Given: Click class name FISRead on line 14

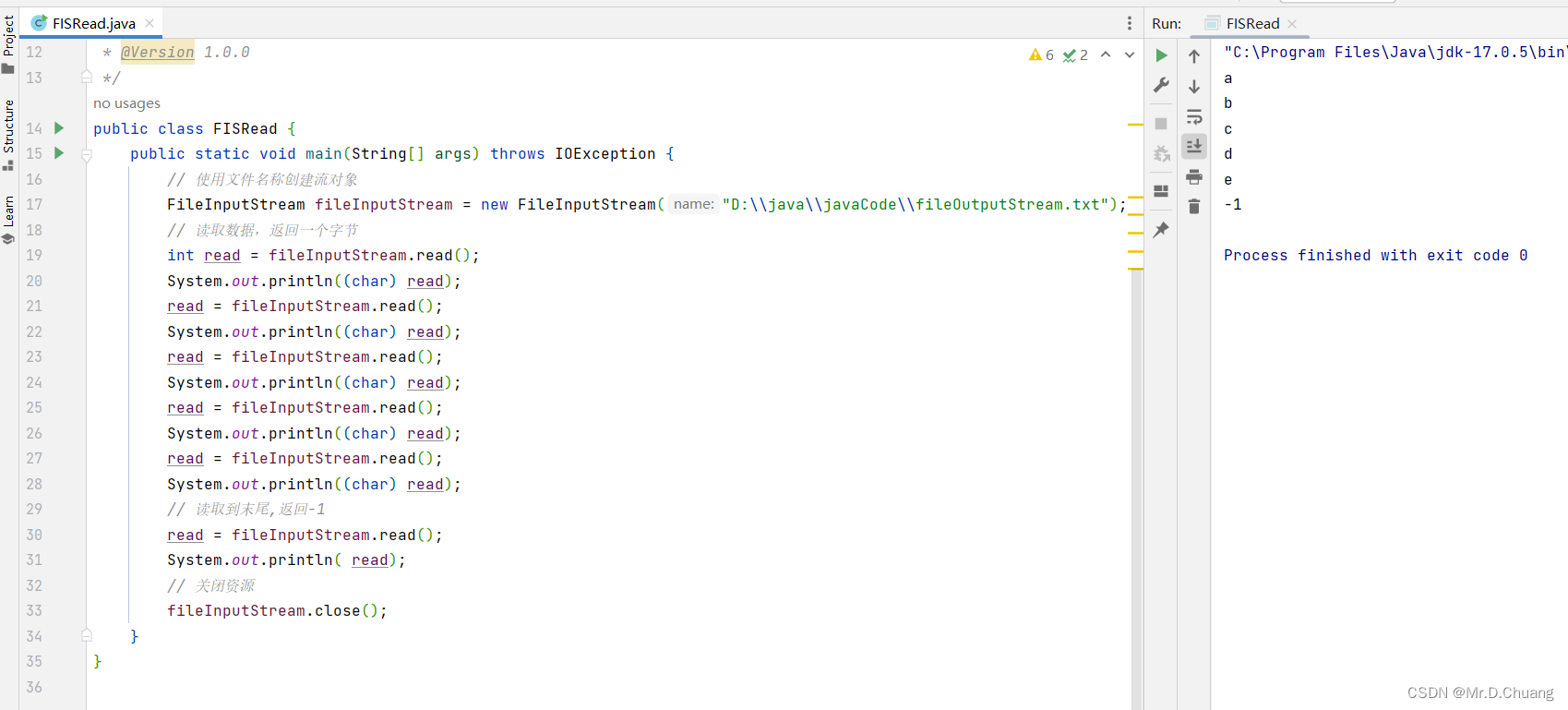Looking at the screenshot, I should pyautogui.click(x=245, y=128).
